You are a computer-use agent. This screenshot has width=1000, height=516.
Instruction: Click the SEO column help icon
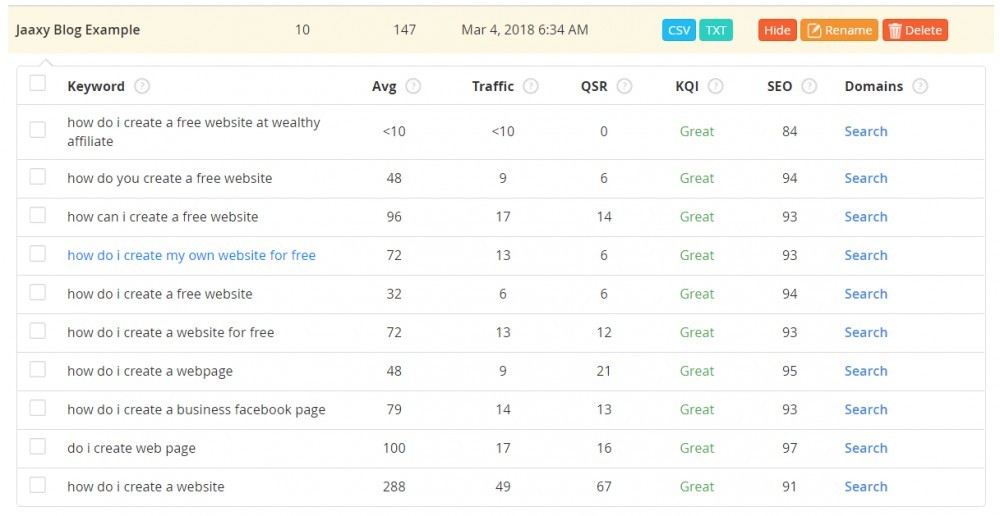pyautogui.click(x=809, y=86)
